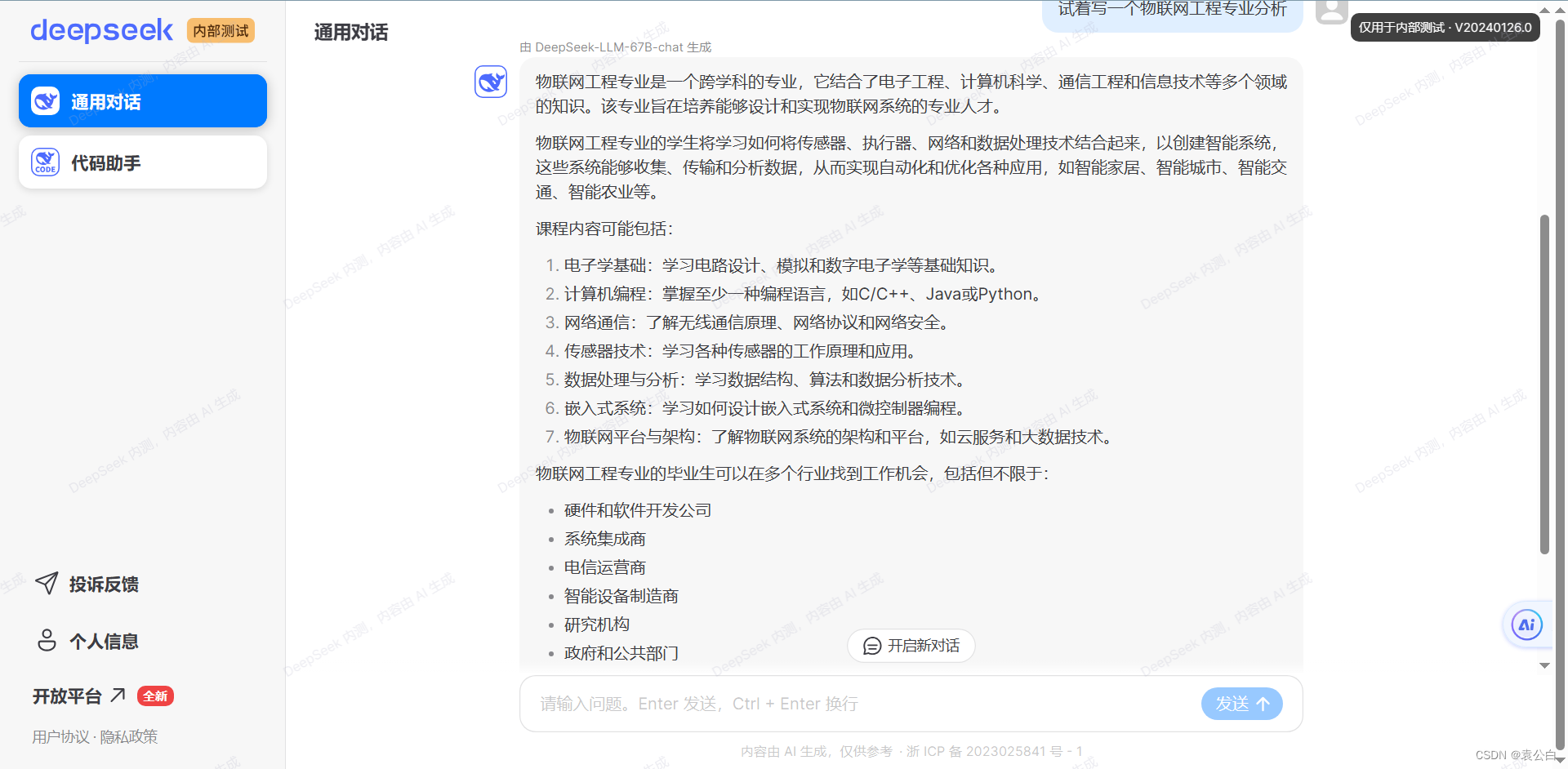Click the 仅用于内部测试 version tooltip
The height and width of the screenshot is (769, 1568).
(1445, 27)
